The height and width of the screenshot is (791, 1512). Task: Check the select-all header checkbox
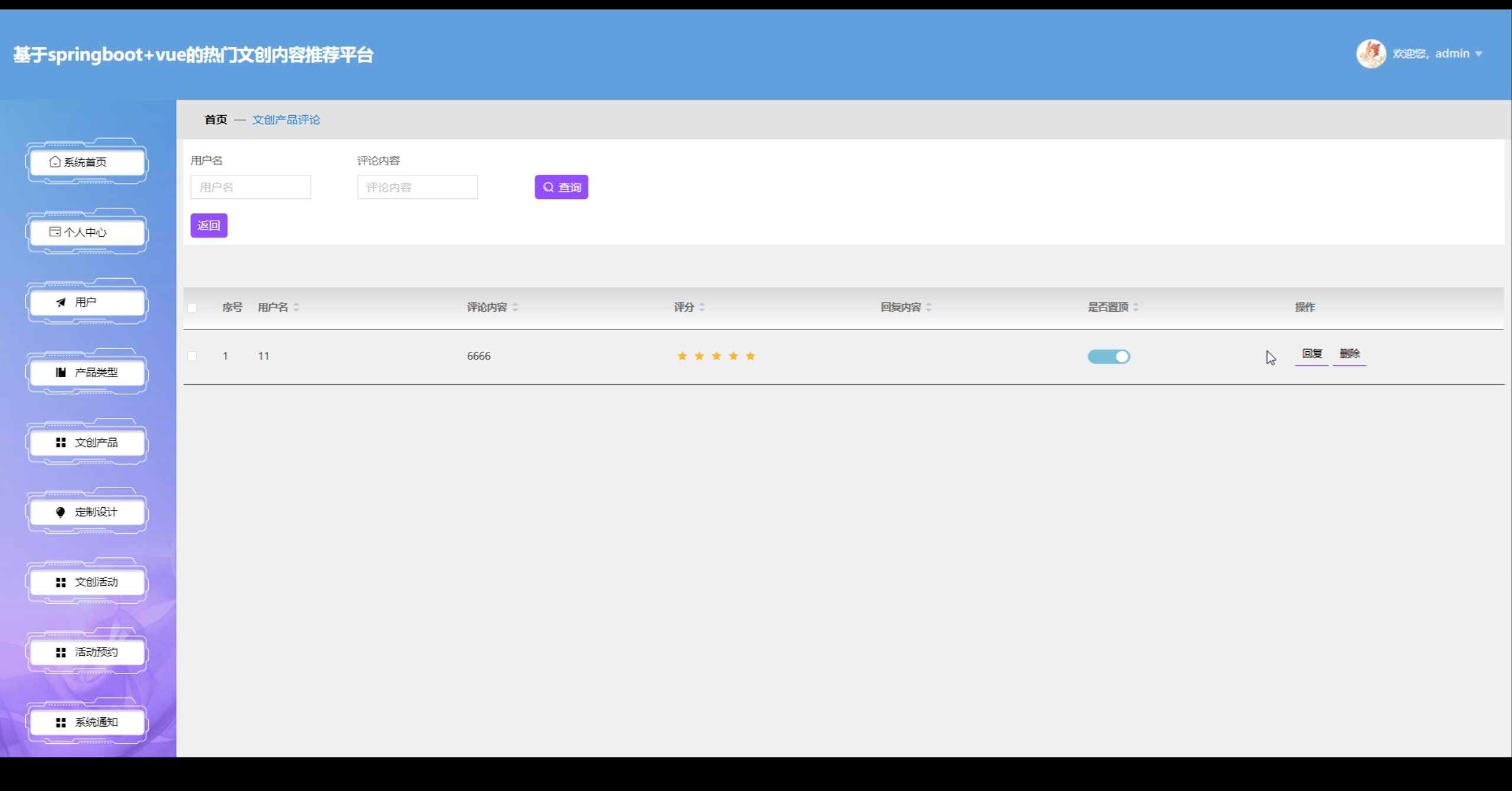[x=192, y=308]
